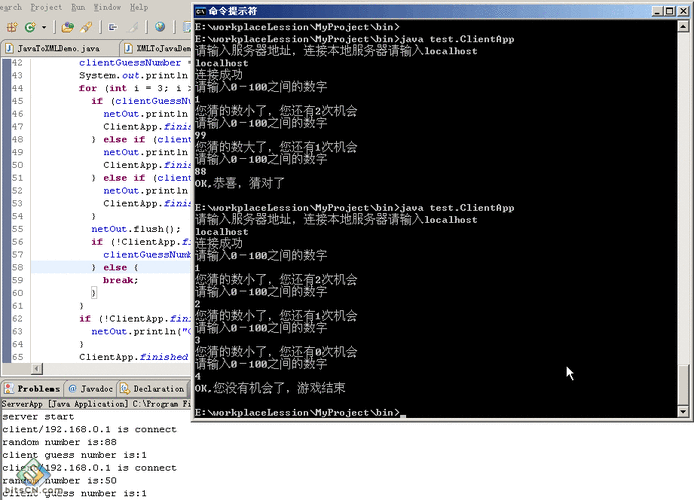Click the command prompt vertical scrollbar thumb
The width and height of the screenshot is (694, 500).
click(x=683, y=385)
